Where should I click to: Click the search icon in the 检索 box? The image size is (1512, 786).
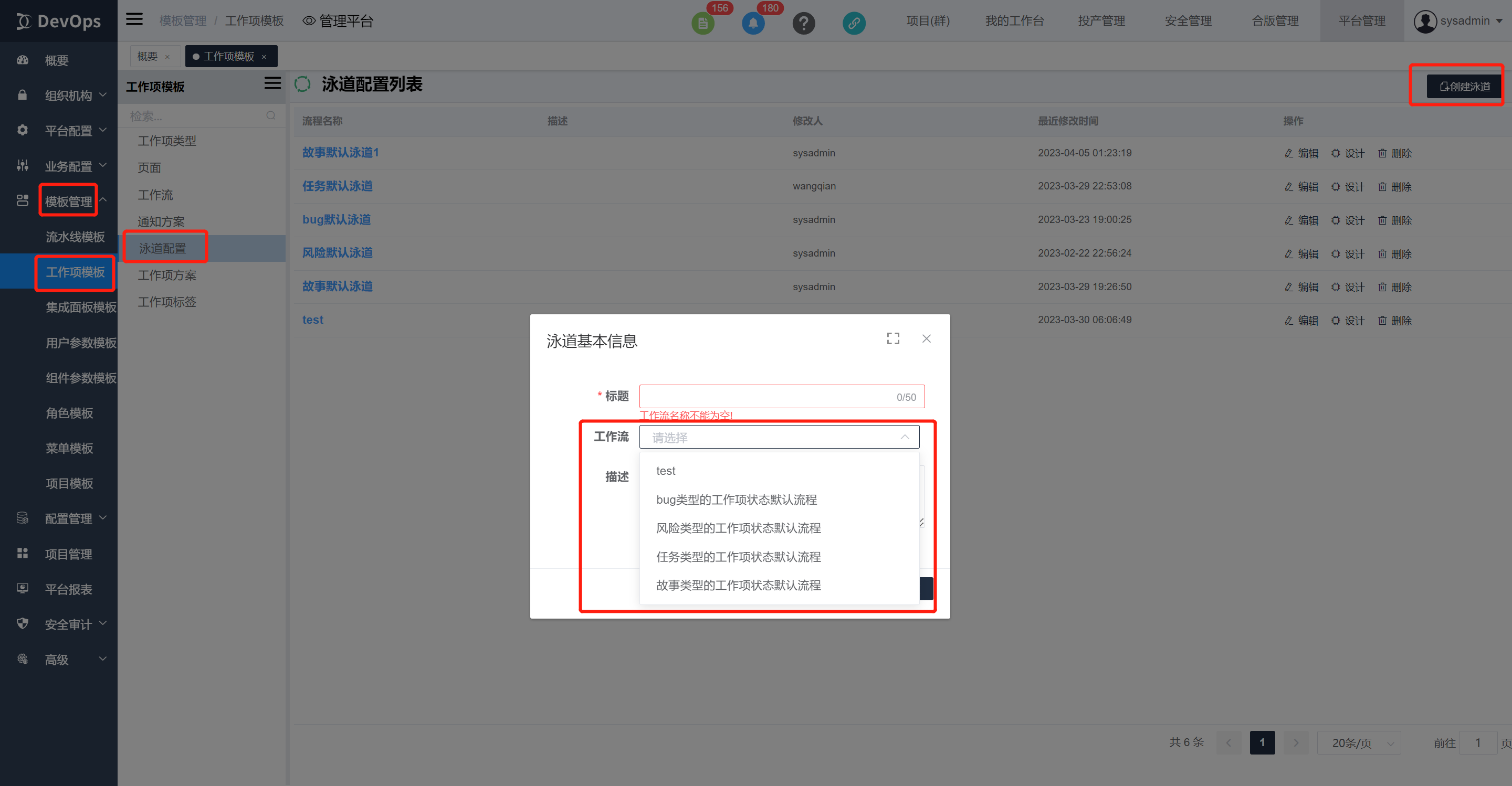coord(270,115)
